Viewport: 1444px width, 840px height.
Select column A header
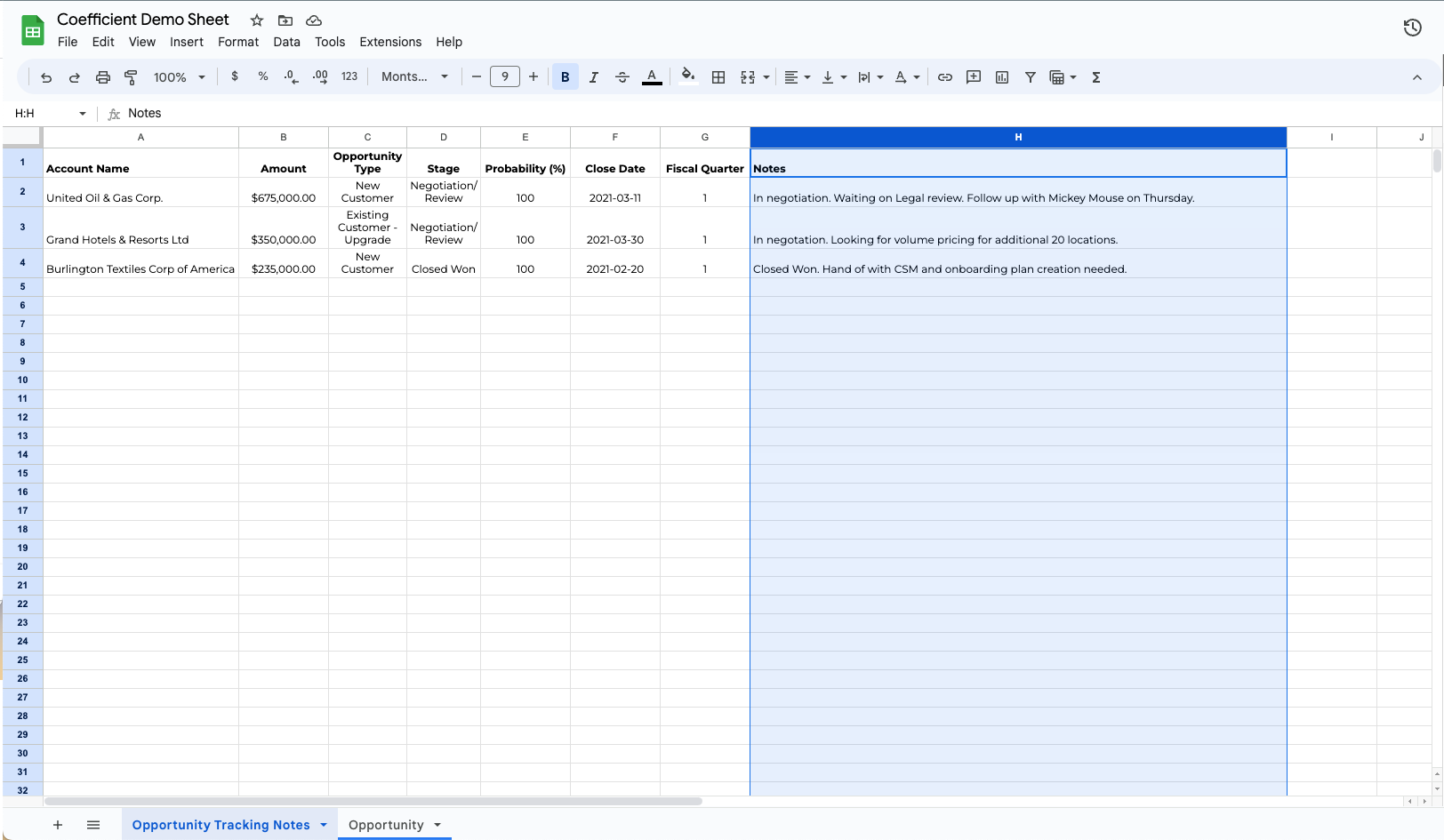(x=140, y=137)
